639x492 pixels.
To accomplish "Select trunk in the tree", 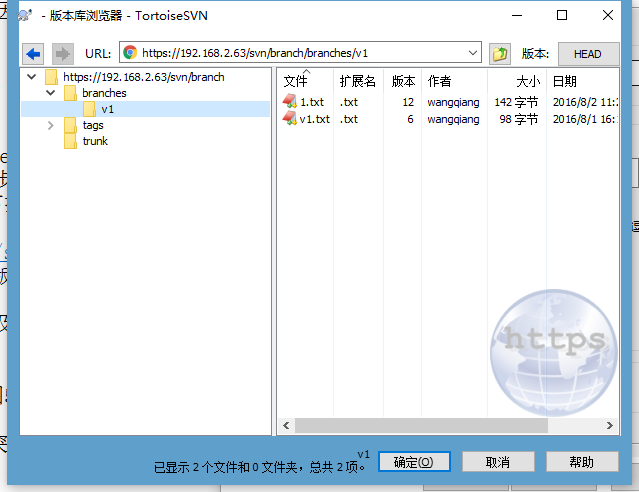I will click(x=95, y=141).
